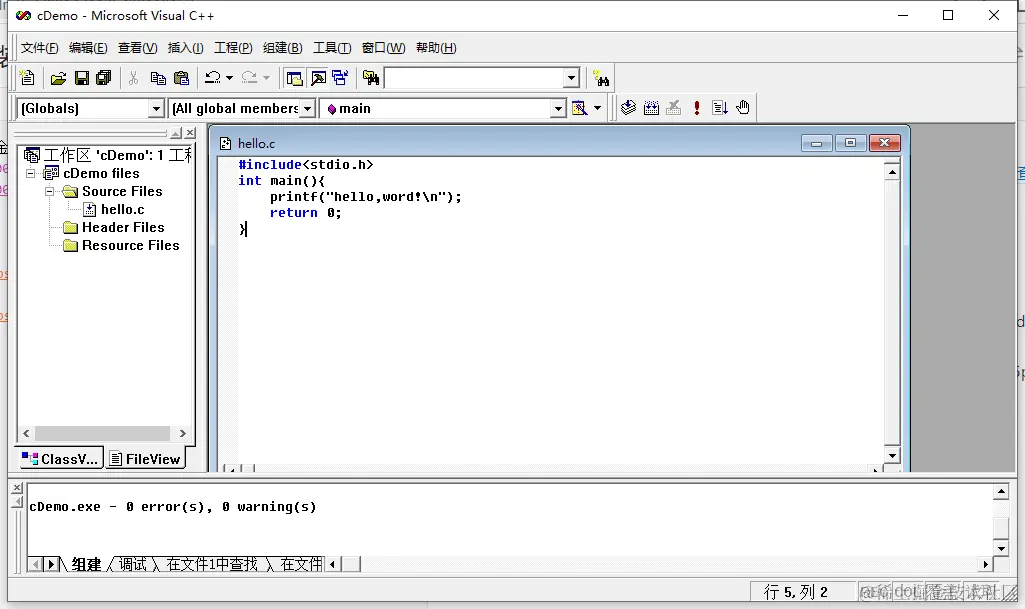The height and width of the screenshot is (609, 1025).
Task: Click the workspace panel scroll right arrow
Action: tap(182, 433)
